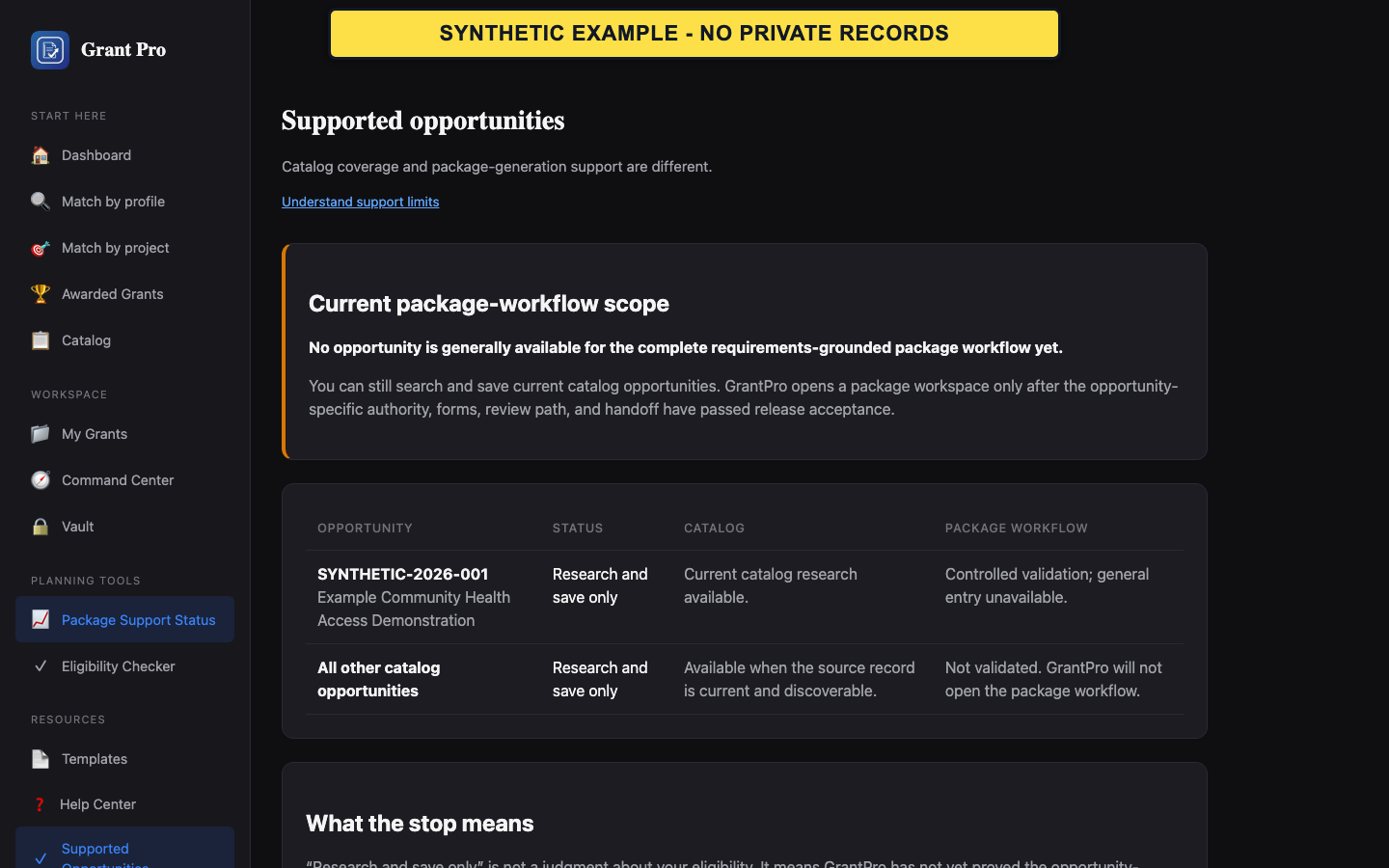Click the Help Center question mark icon
Screen dimensions: 1389x868
(40, 804)
